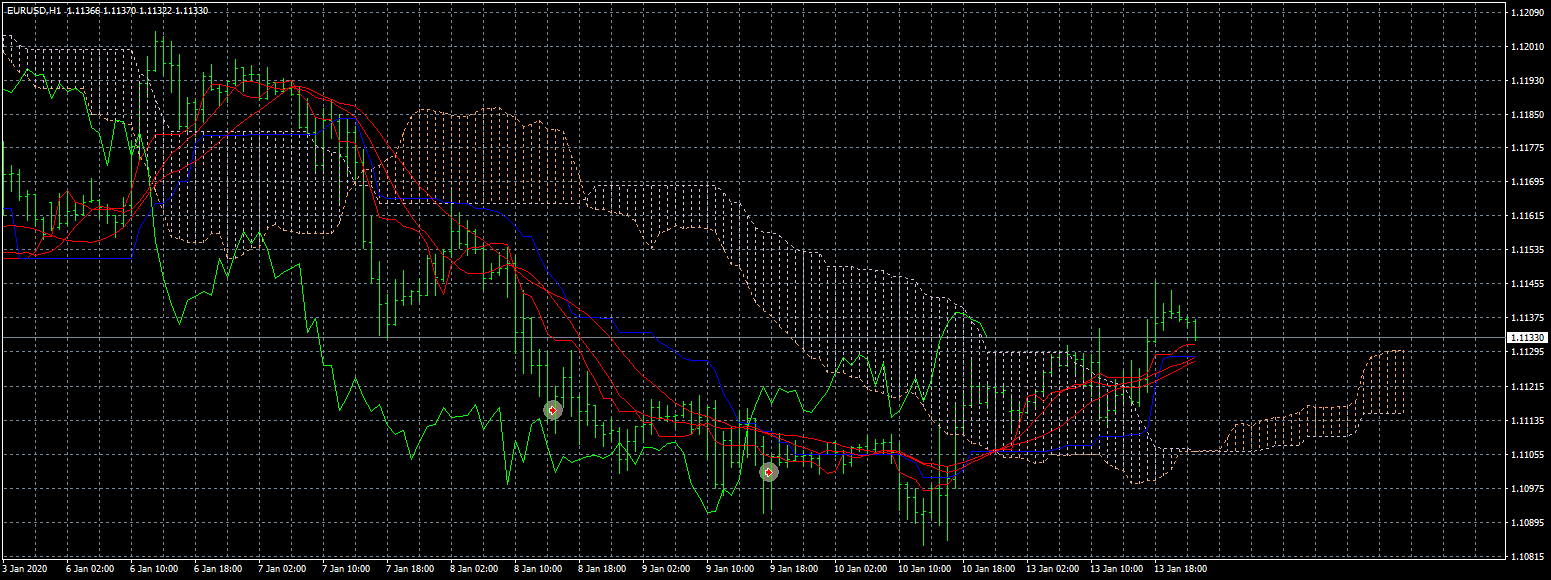Click the 1.11775 price axis label
Screen dimensions: 1551x580
1529,149
